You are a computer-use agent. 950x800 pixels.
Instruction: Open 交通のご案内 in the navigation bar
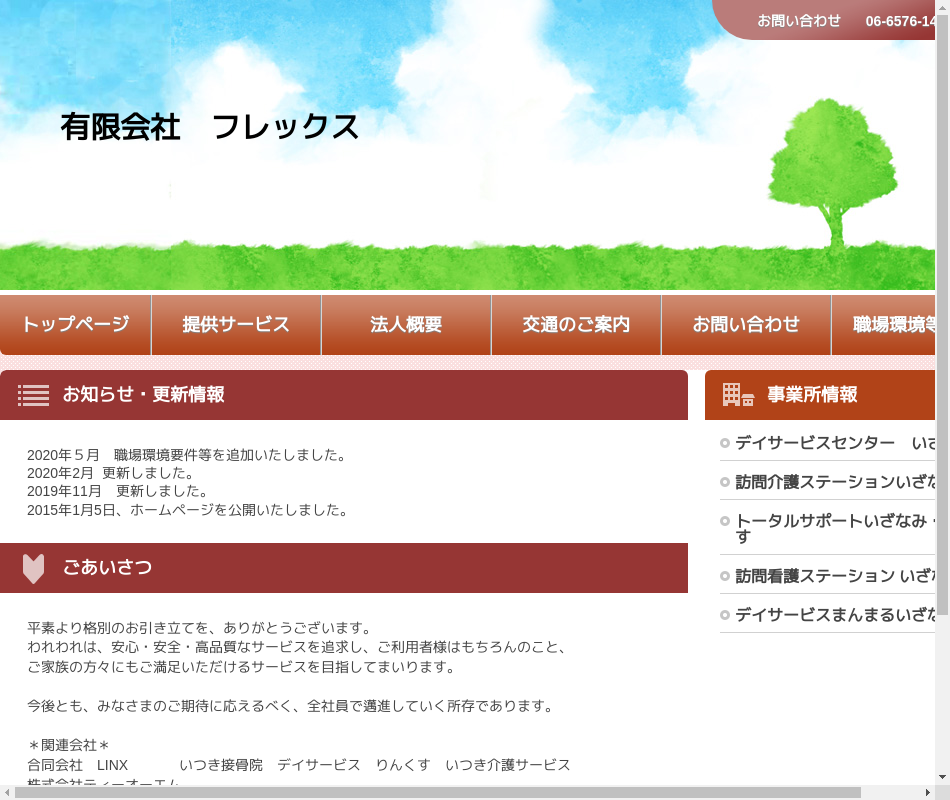576,325
